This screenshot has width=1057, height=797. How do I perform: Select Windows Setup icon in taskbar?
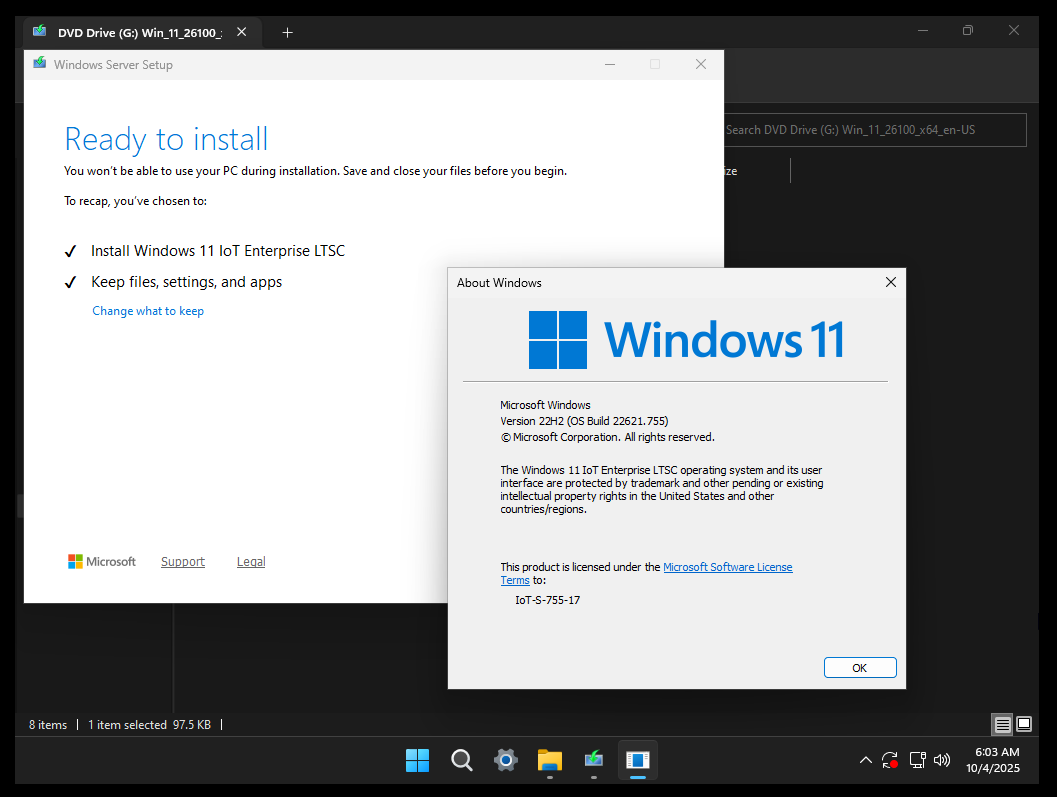(594, 760)
